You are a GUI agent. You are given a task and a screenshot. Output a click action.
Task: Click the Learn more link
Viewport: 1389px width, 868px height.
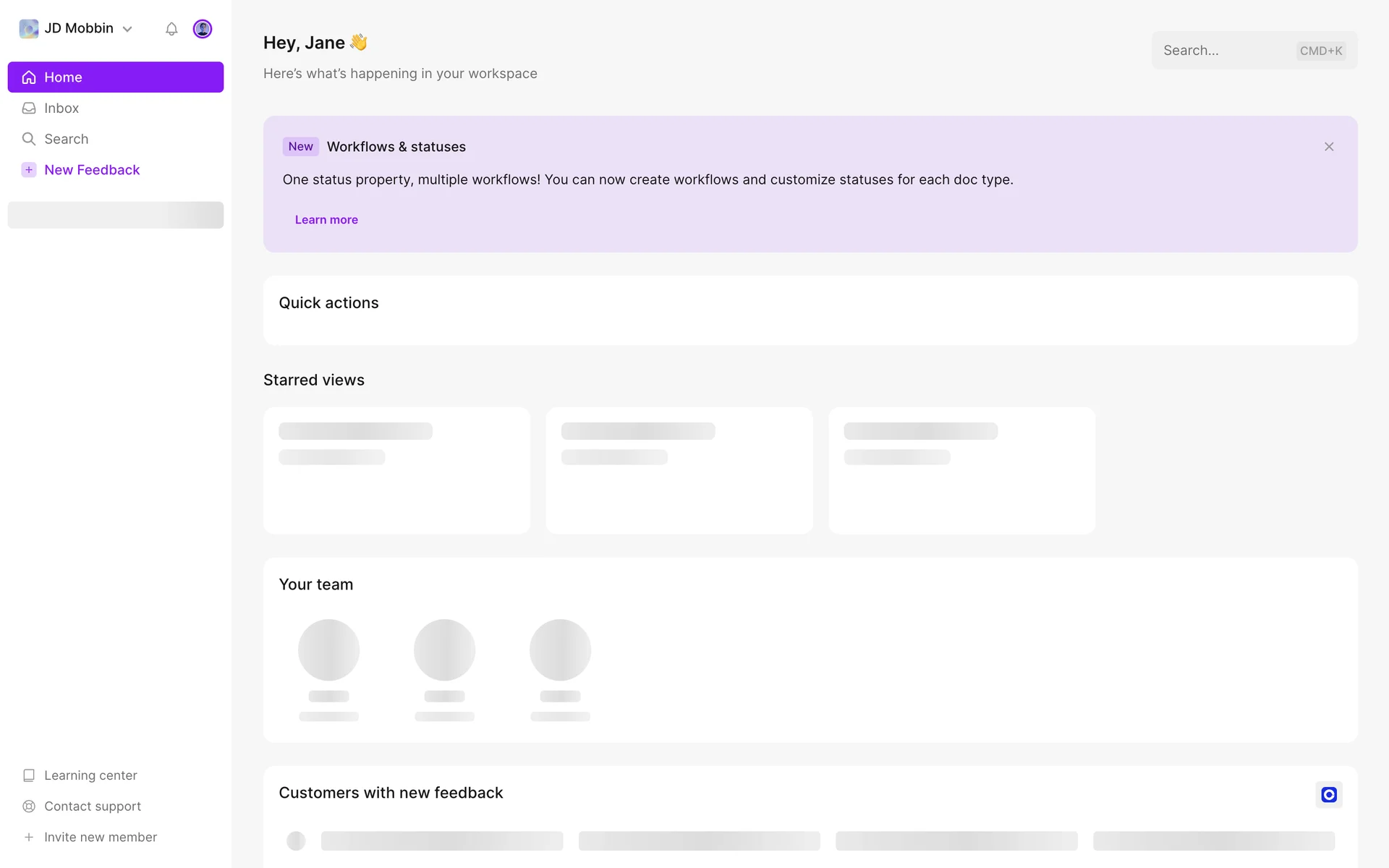click(326, 220)
